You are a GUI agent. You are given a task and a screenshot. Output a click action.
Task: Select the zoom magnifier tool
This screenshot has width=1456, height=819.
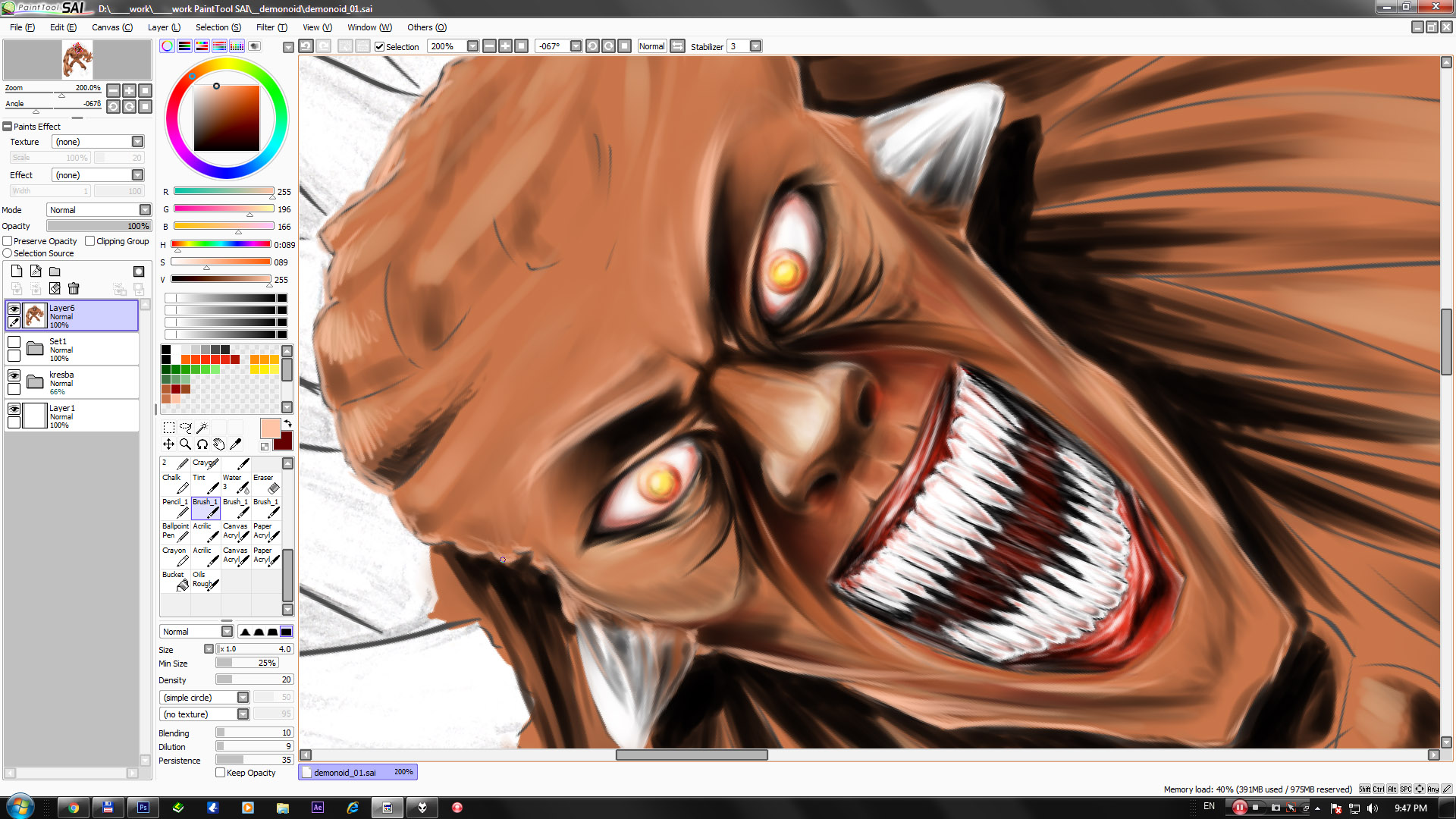tap(185, 444)
